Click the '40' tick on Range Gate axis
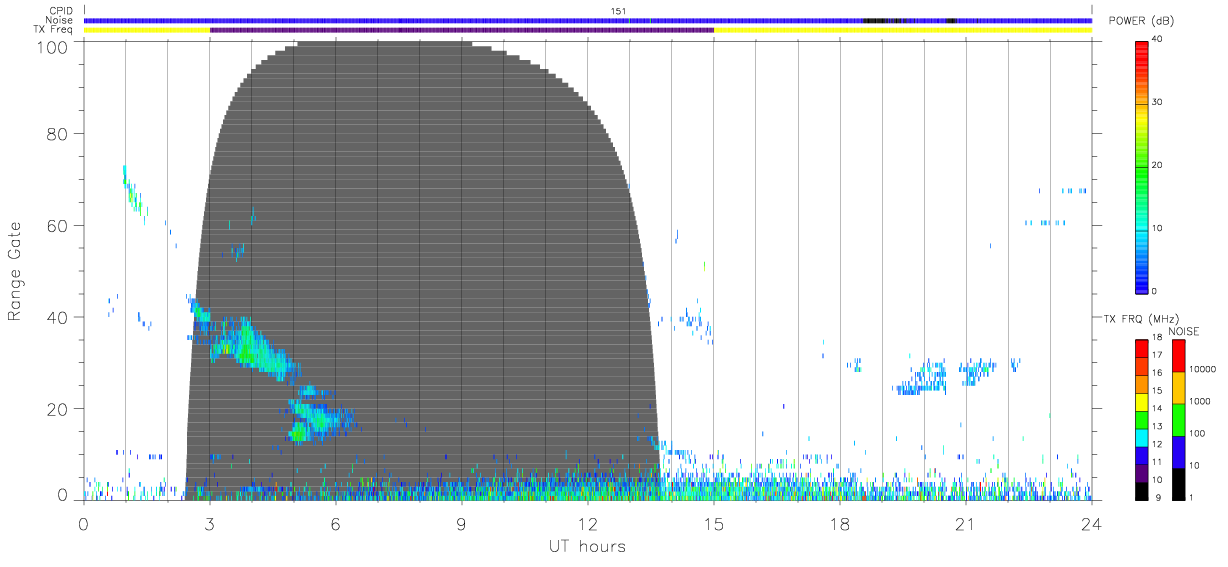Screen dimensions: 1228x567 59,317
